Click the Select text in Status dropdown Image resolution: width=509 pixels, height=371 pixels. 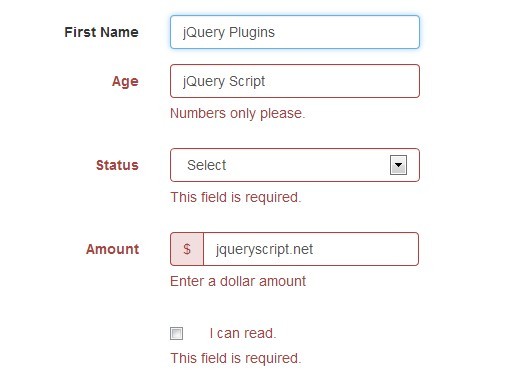coord(207,165)
